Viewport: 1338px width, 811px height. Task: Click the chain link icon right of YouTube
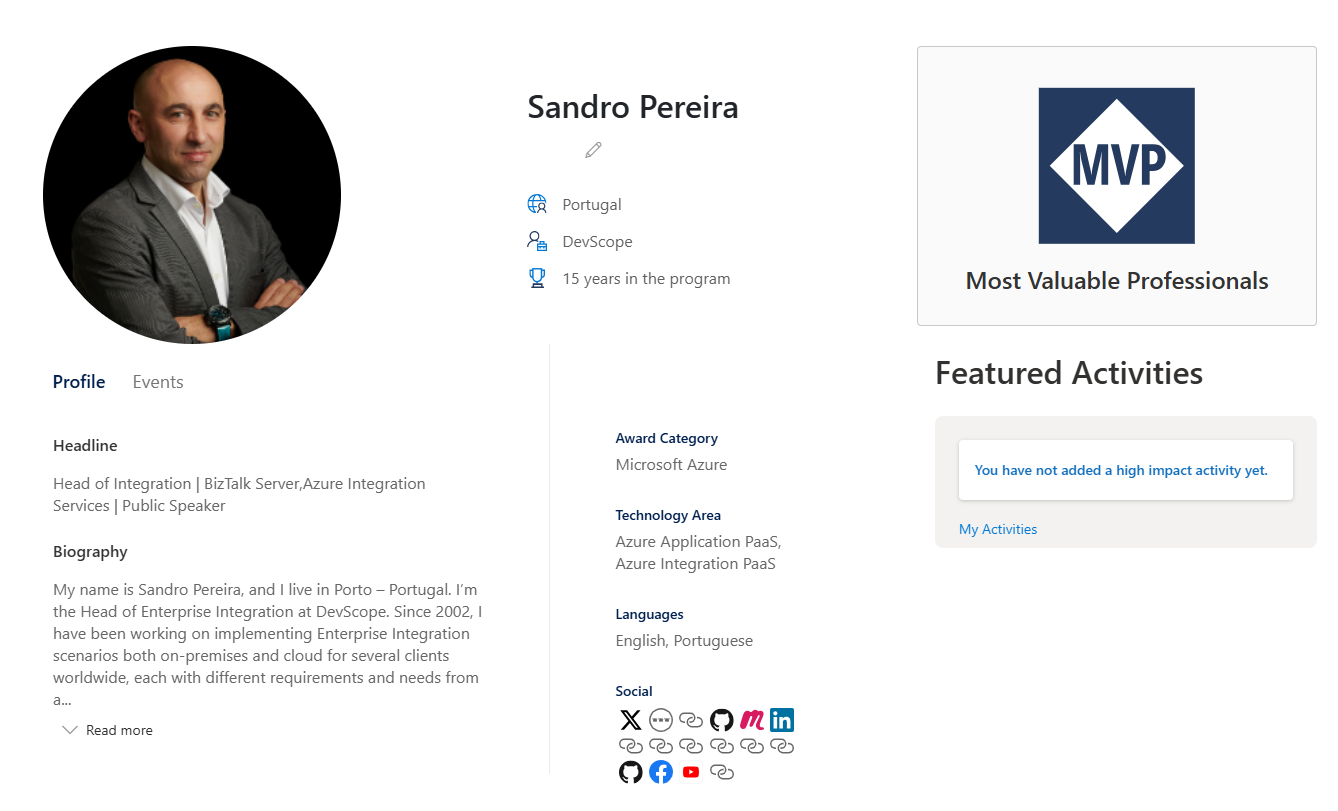722,772
